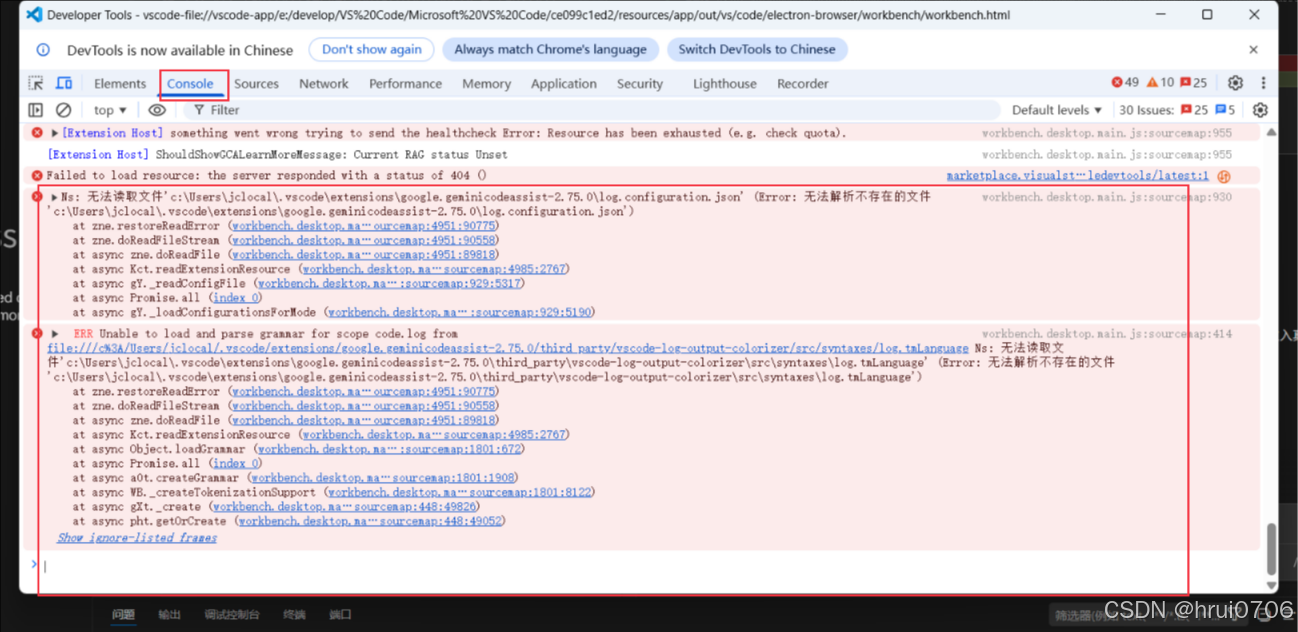This screenshot has width=1298, height=632.
Task: Minimize the Developer Tools window
Action: click(x=1160, y=15)
